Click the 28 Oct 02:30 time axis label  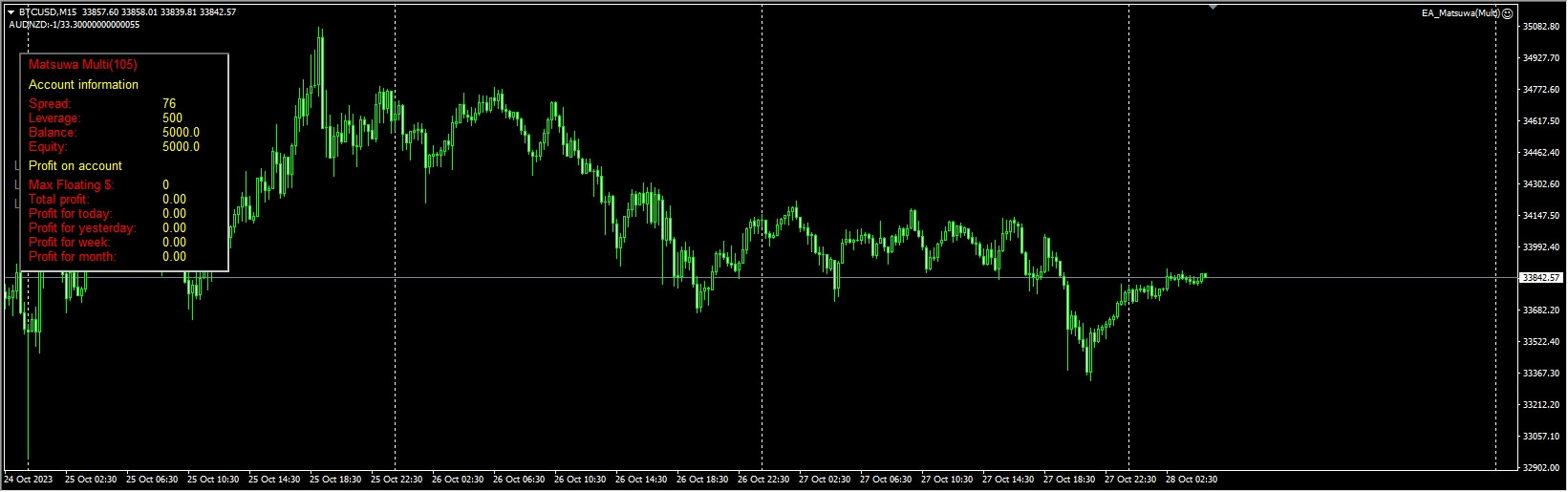click(1192, 480)
